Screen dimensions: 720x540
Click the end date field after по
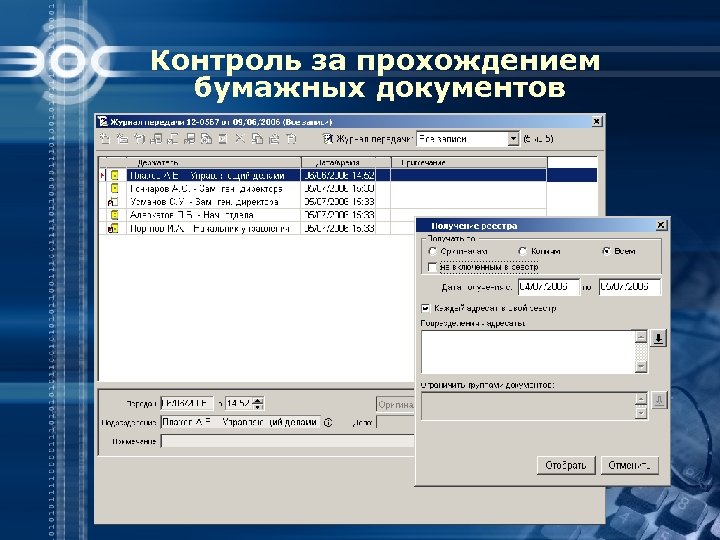tap(630, 287)
